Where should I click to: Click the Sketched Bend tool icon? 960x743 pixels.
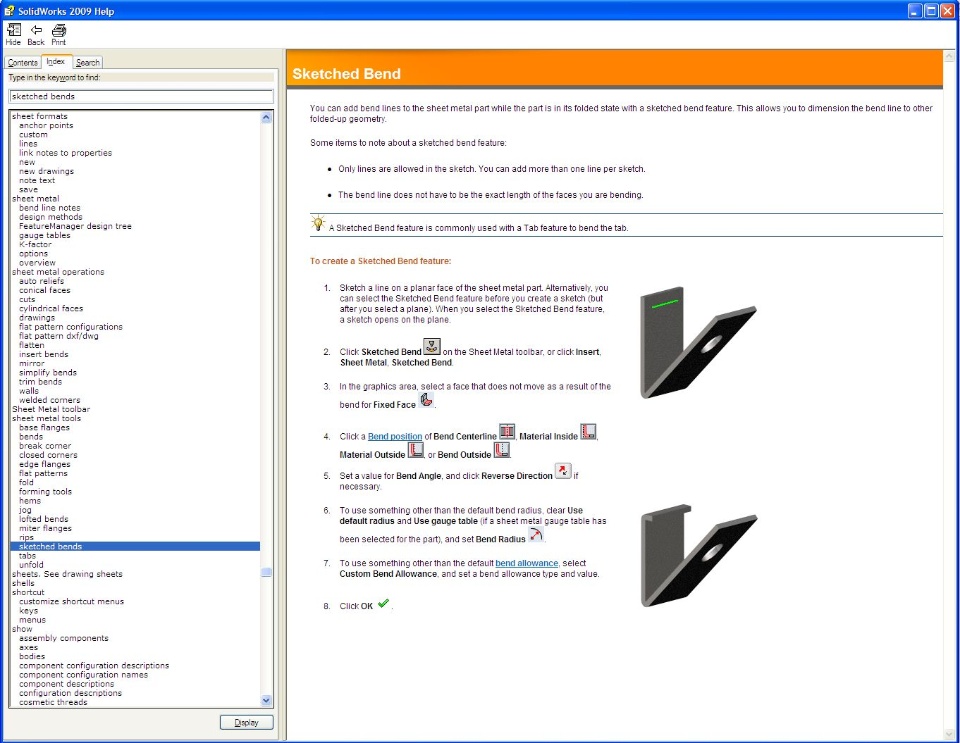[432, 346]
